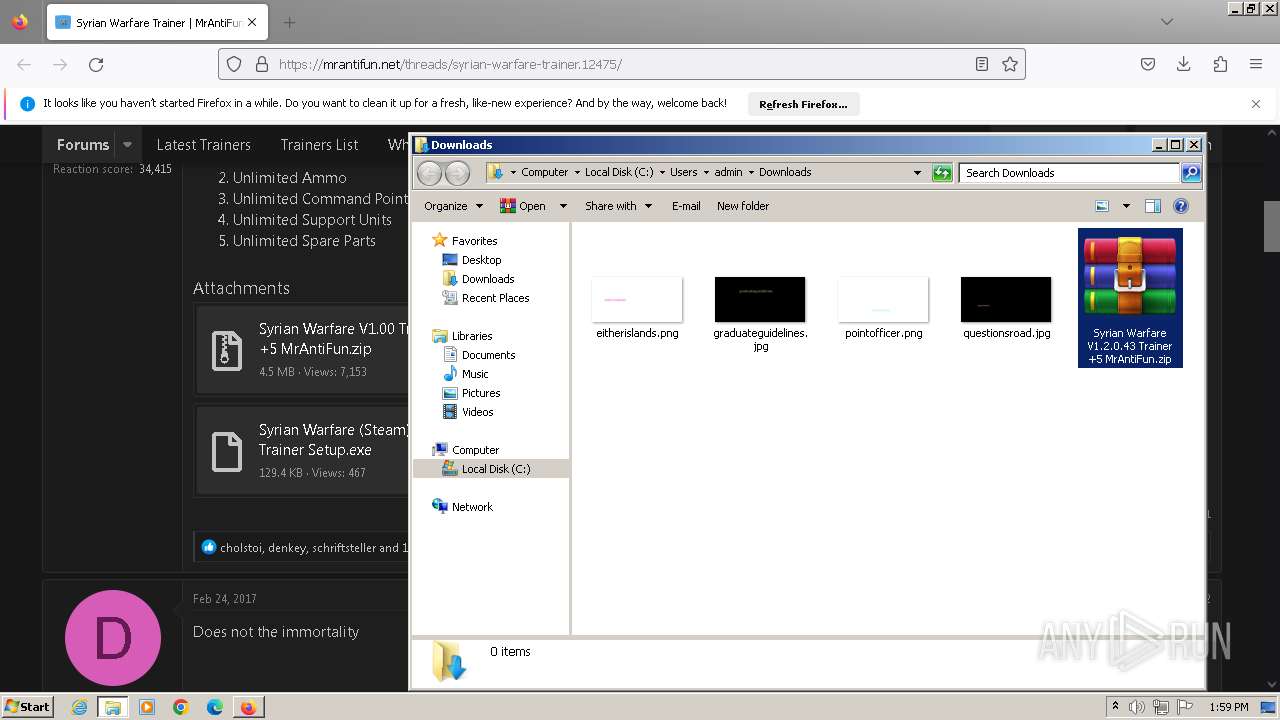Screen dimensions: 1280x720
Task: Click admin breadcrumb segment
Action: tap(728, 172)
